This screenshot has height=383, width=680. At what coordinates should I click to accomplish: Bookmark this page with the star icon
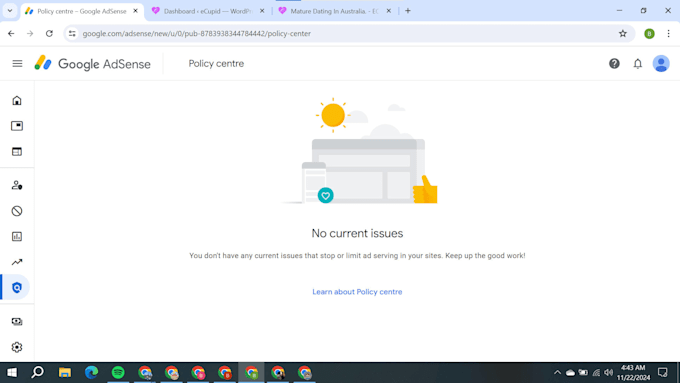[x=623, y=33]
